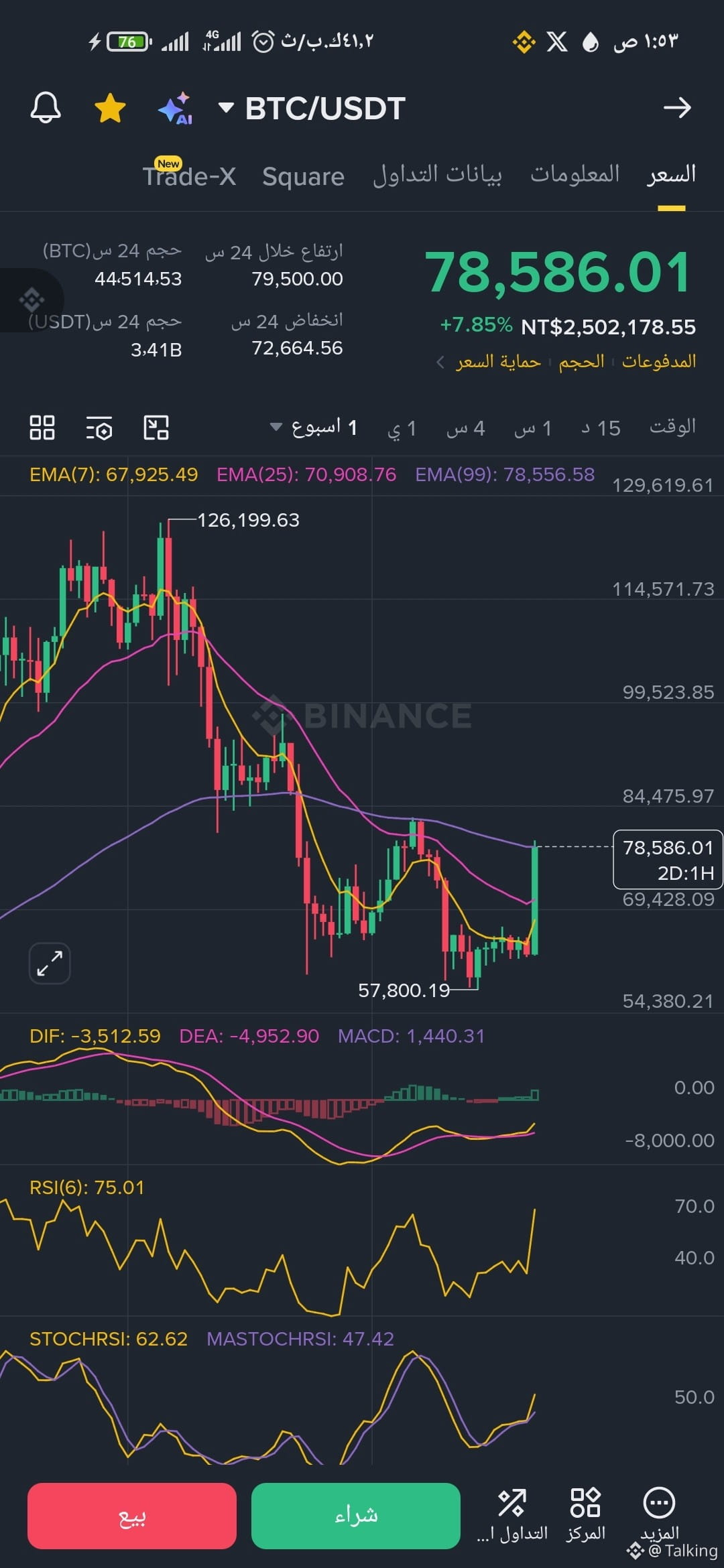
Task: Tap the NT$2,502,178.55 converted price
Action: pos(608,327)
